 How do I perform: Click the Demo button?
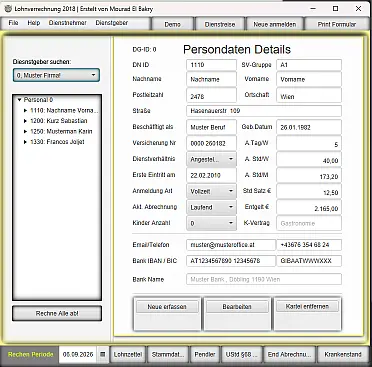click(x=172, y=24)
